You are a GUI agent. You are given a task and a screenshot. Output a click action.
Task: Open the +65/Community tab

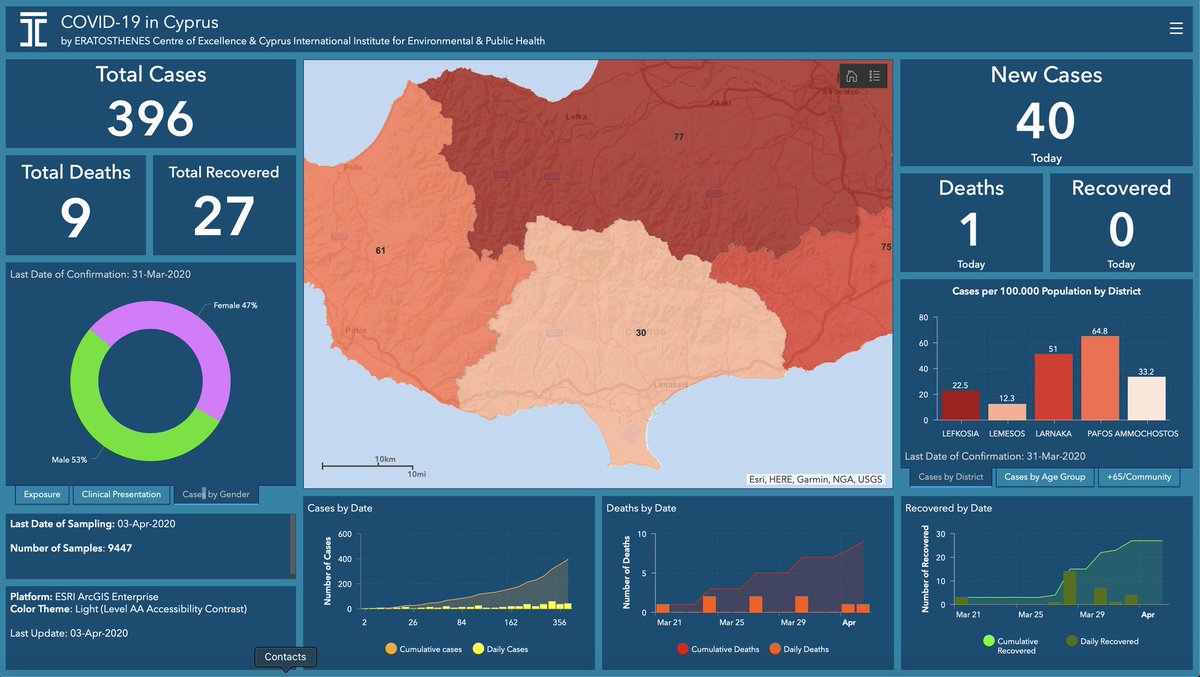coord(1138,477)
